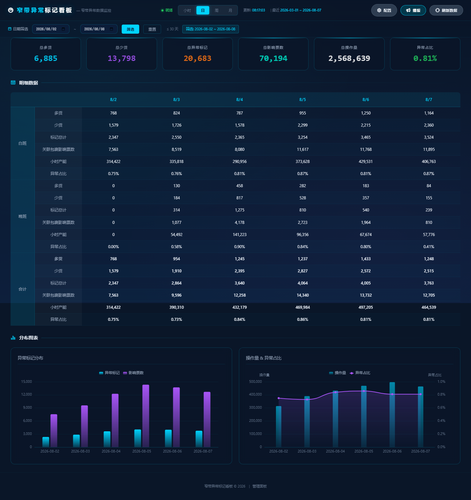
Task: Click the calendar icon beside the date filter label
Action: click(10, 29)
